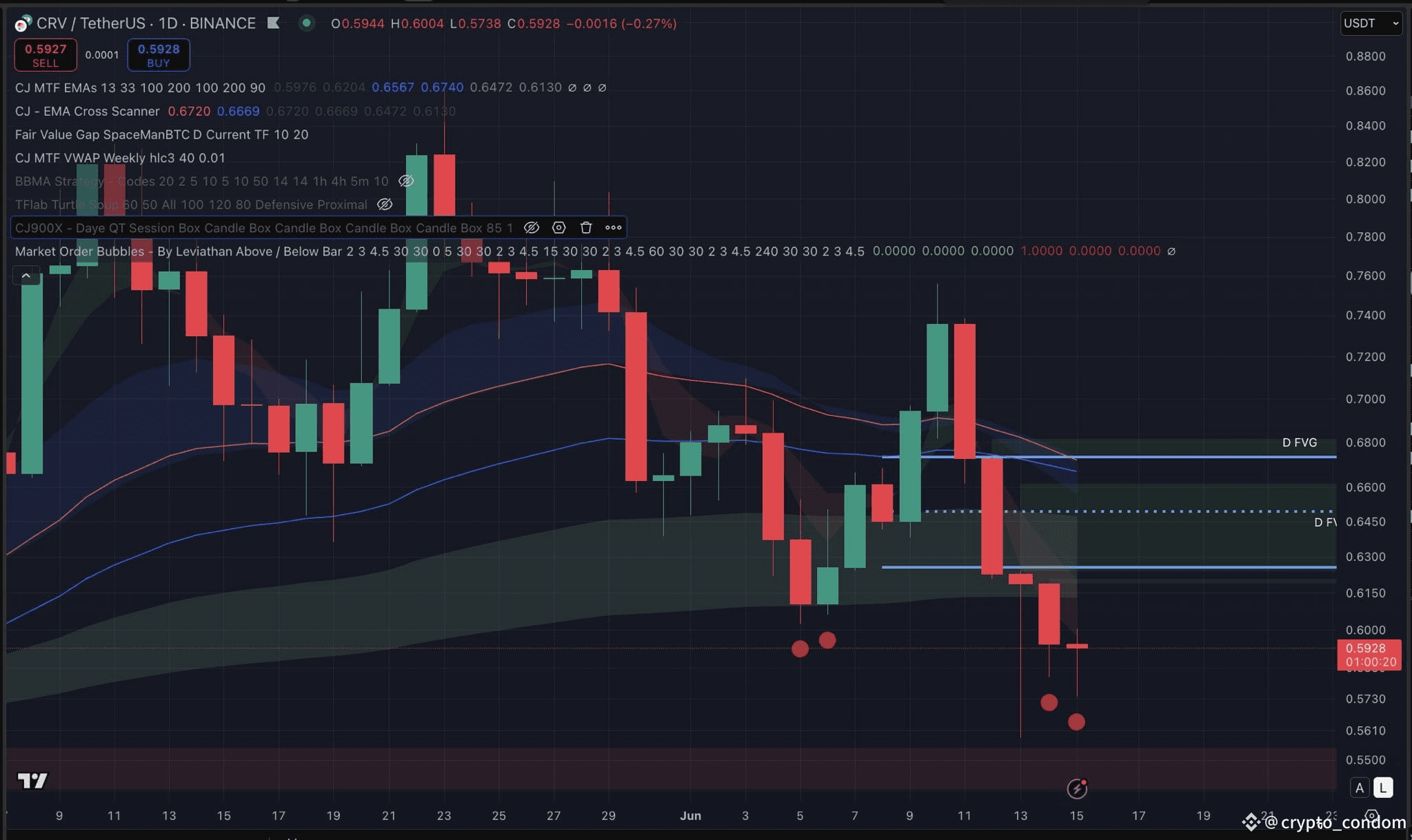
Task: Toggle visibility of the CJ900X Daye QT indicator
Action: point(531,227)
